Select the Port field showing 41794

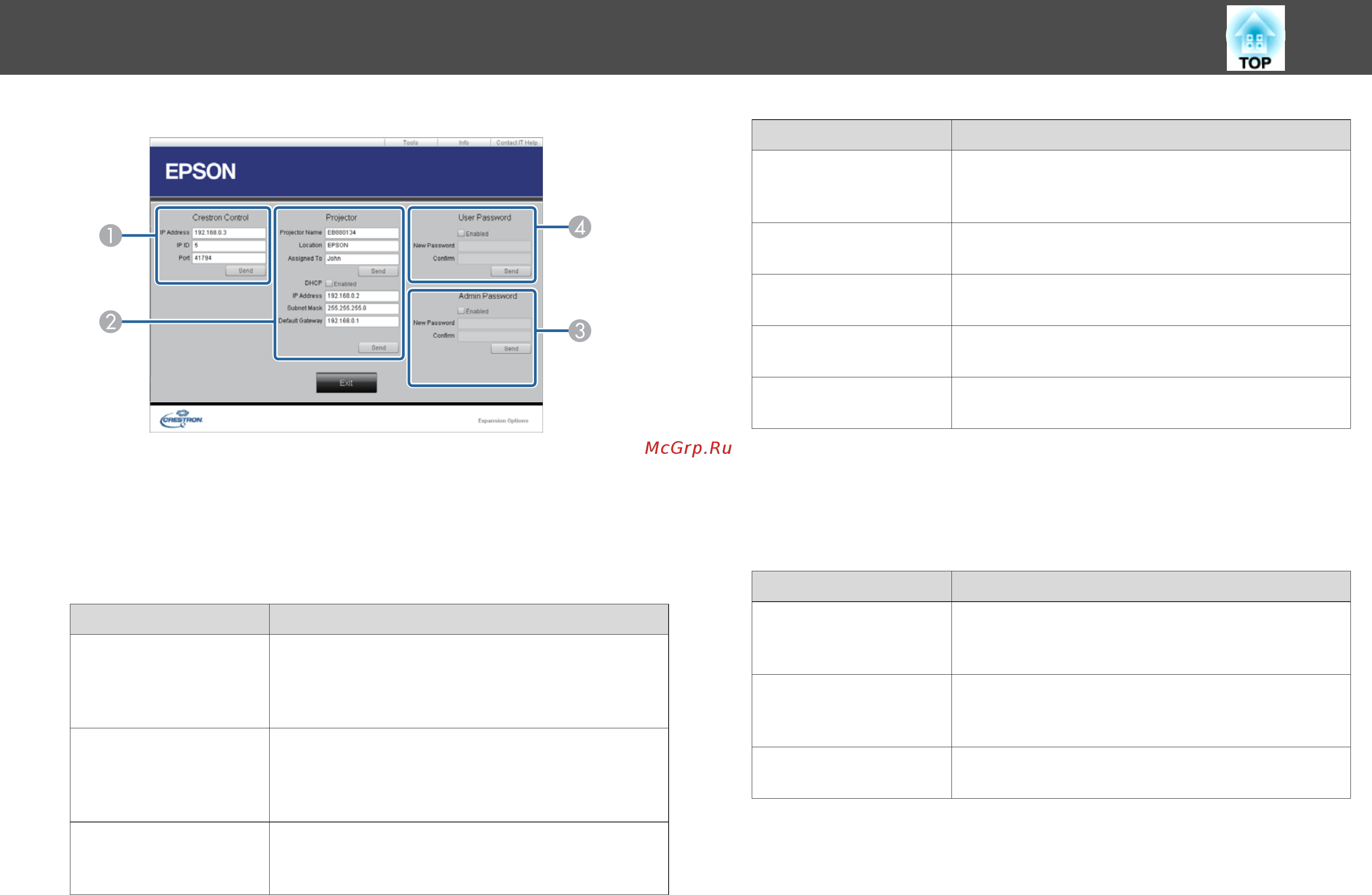[229, 258]
